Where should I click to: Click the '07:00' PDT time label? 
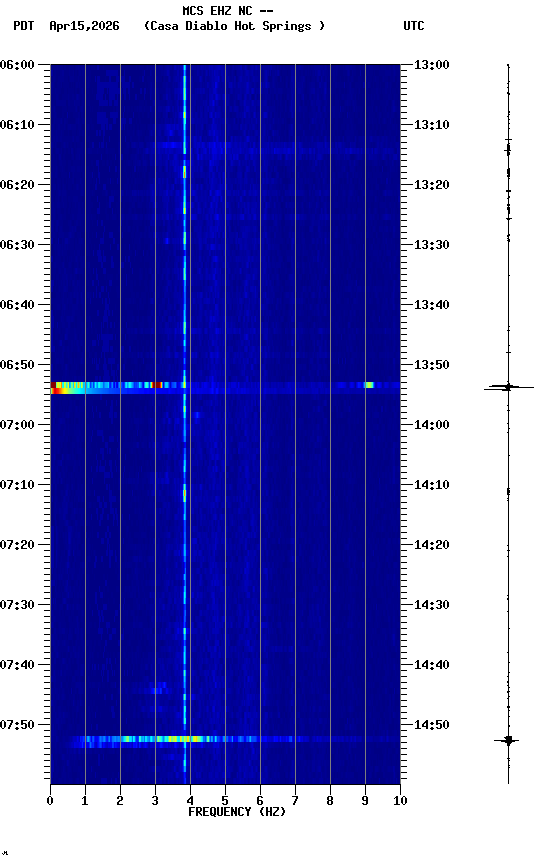pyautogui.click(x=17, y=425)
